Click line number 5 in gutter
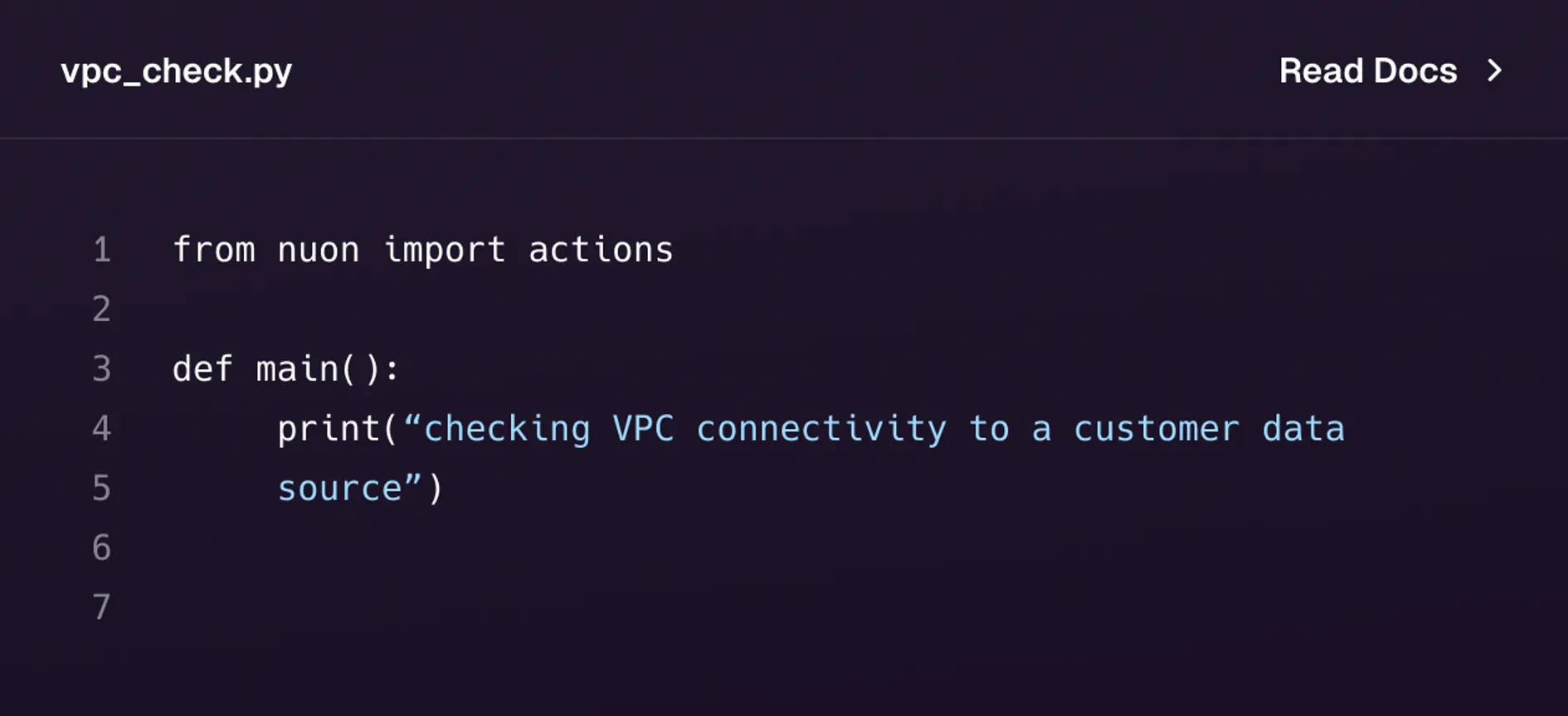1568x716 pixels. point(102,489)
